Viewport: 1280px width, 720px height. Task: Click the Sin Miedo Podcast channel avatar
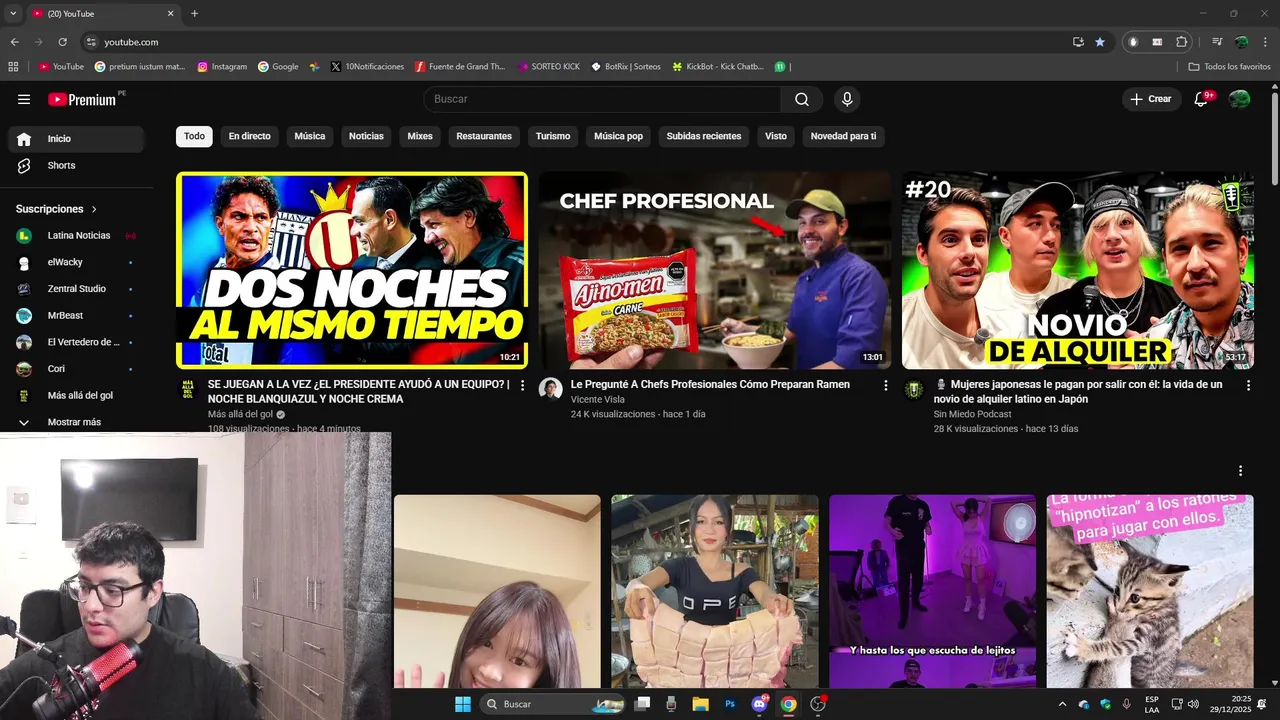pyautogui.click(x=913, y=389)
